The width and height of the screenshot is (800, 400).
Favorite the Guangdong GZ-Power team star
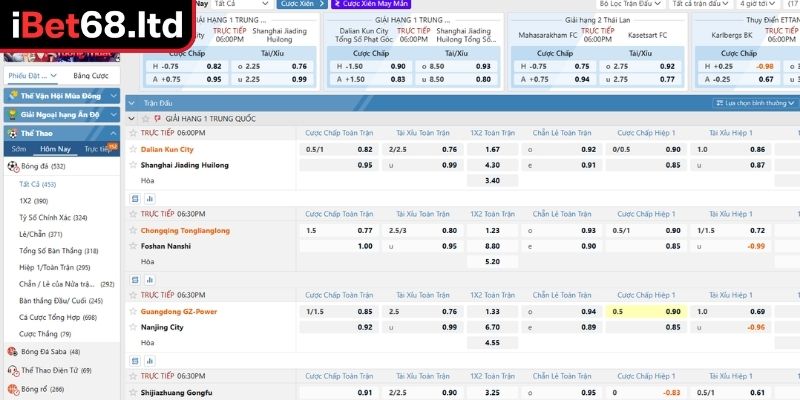(133, 311)
